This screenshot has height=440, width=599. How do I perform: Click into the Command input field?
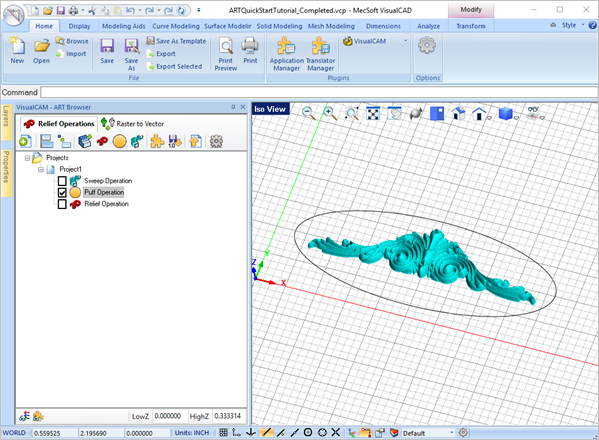[319, 92]
